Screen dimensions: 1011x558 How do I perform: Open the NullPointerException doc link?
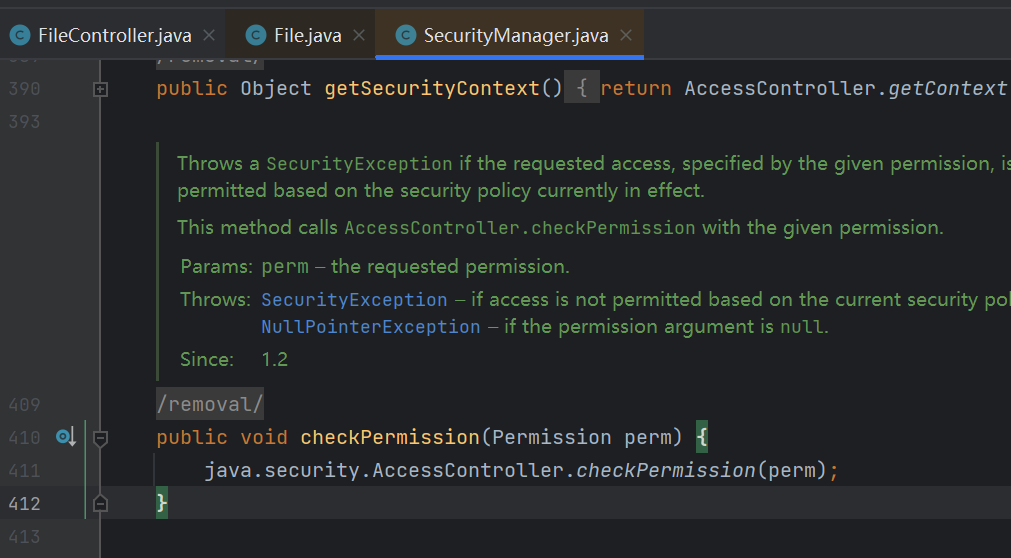(371, 327)
